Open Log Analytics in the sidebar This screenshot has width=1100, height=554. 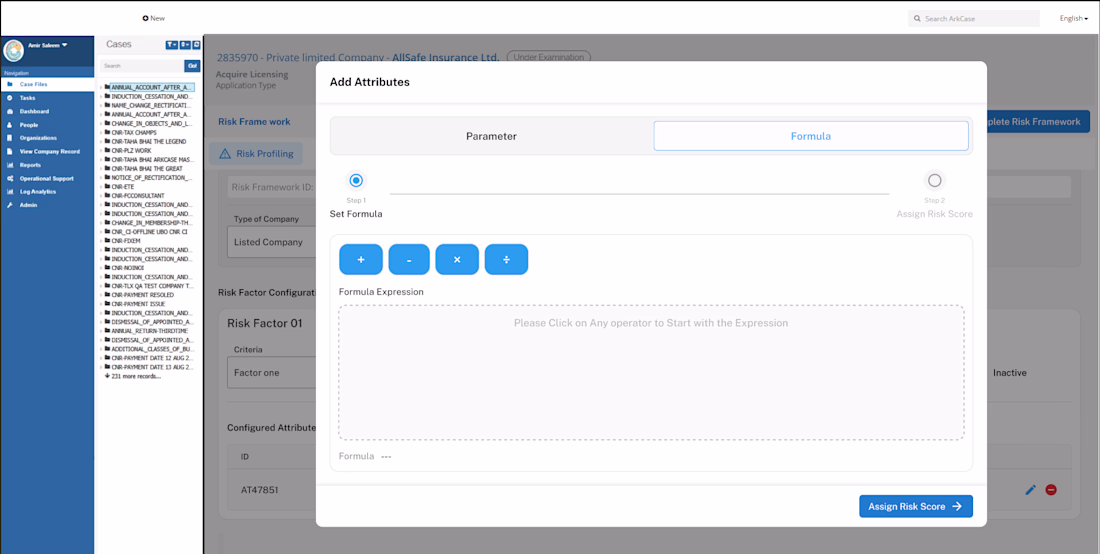pyautogui.click(x=47, y=191)
